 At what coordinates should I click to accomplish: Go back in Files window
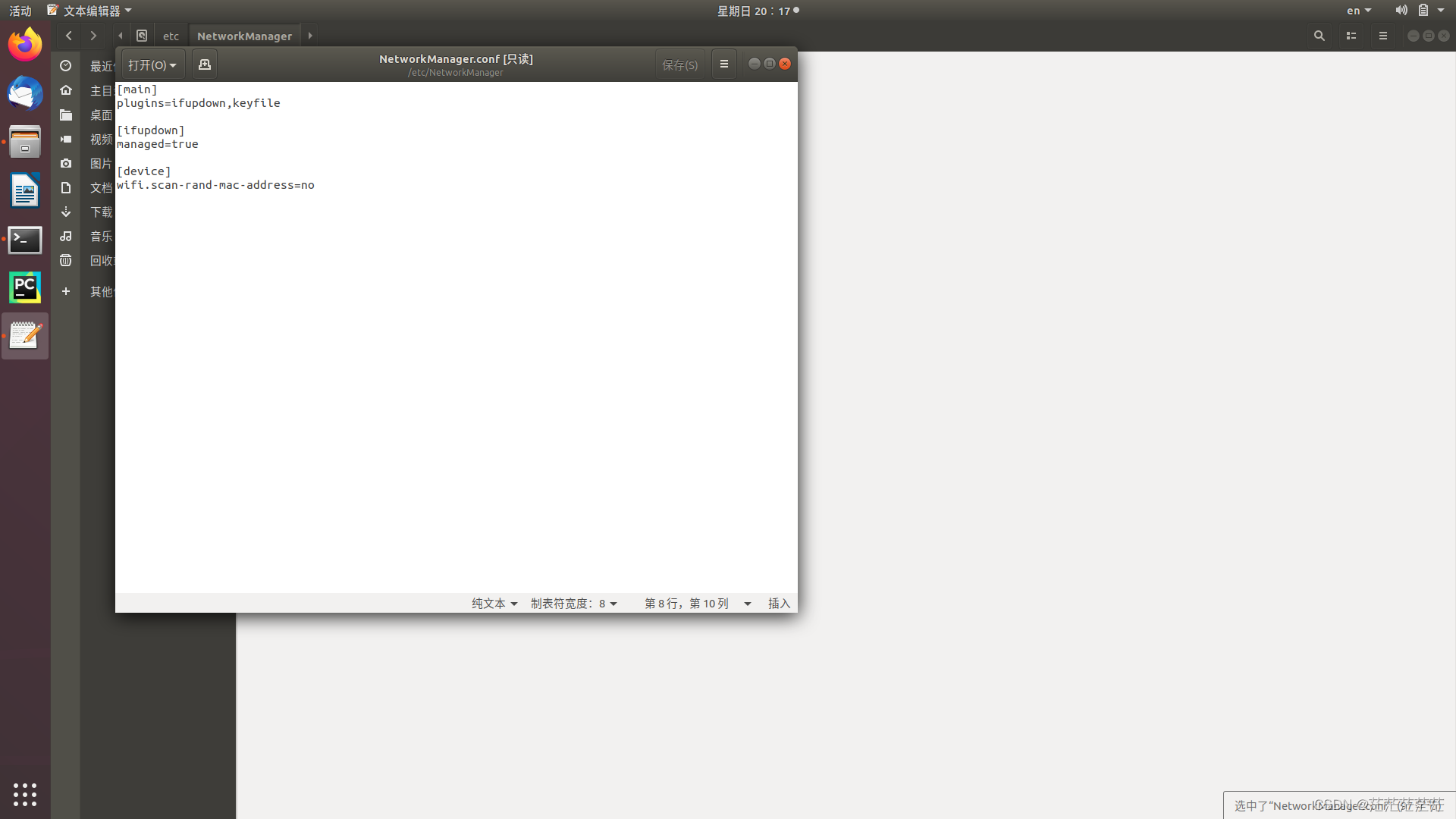point(69,36)
